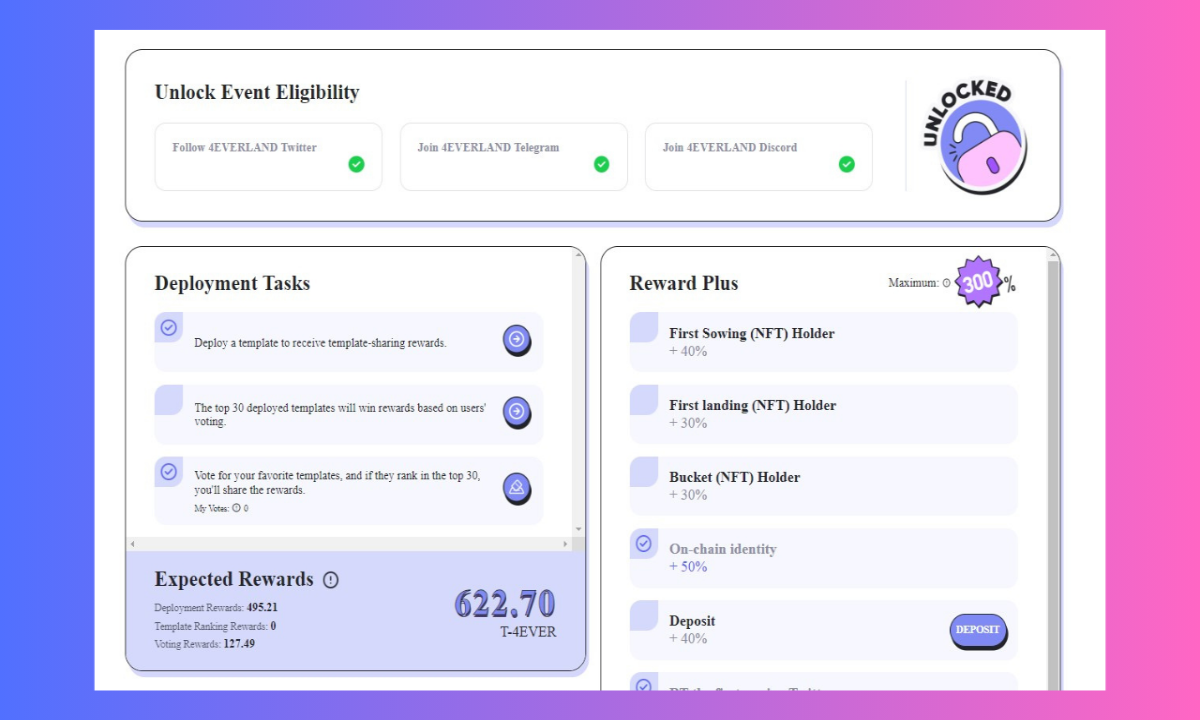Viewport: 1200px width, 720px height.
Task: Toggle checkmark on Vote for favorite templates task
Action: click(x=169, y=471)
